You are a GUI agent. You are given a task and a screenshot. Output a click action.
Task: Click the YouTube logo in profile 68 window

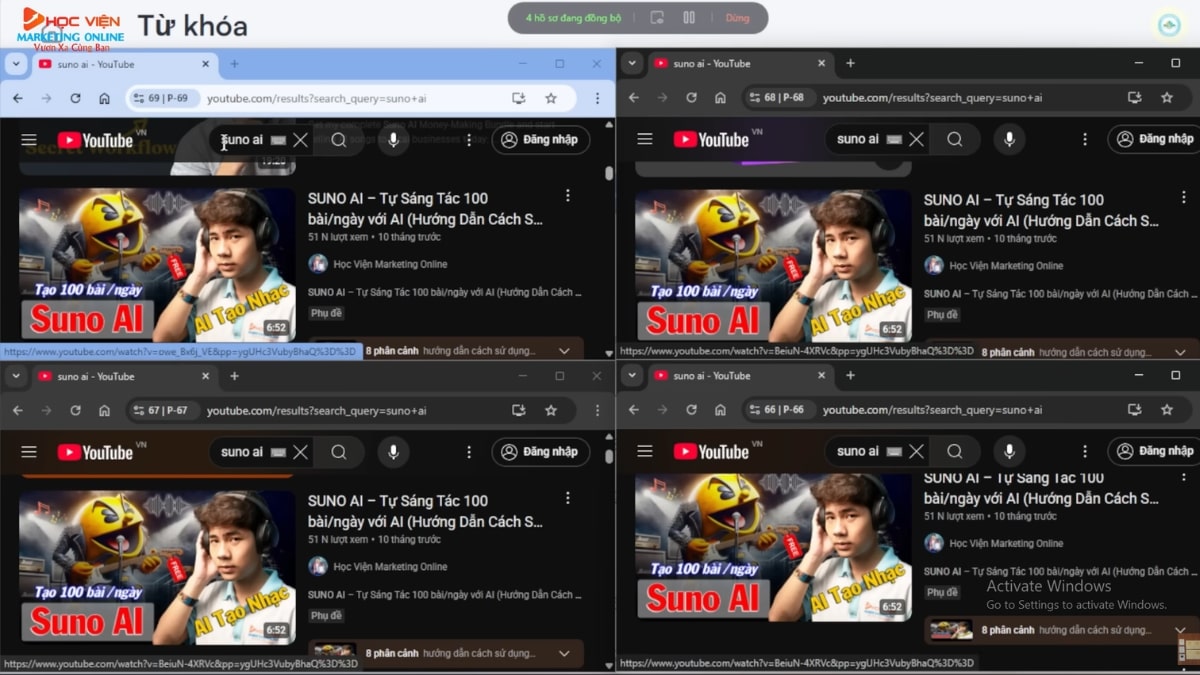[713, 139]
